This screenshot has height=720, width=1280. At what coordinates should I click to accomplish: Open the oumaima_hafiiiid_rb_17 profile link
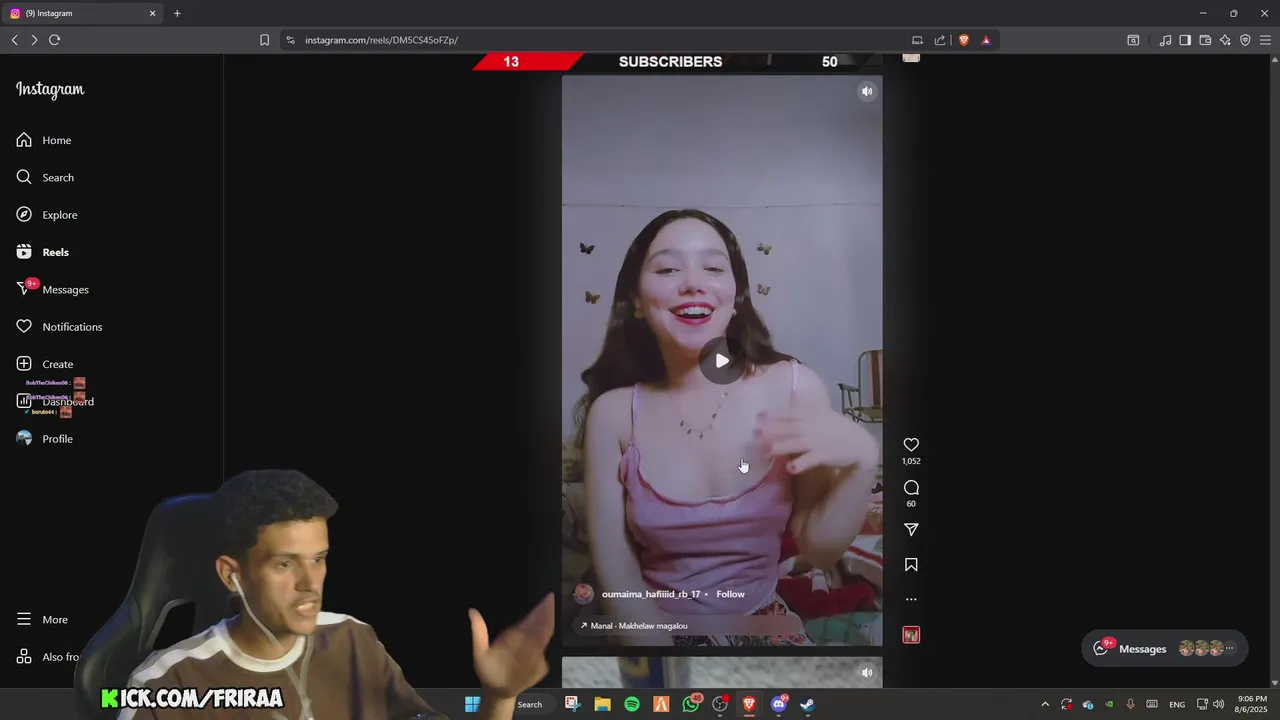[x=651, y=594]
